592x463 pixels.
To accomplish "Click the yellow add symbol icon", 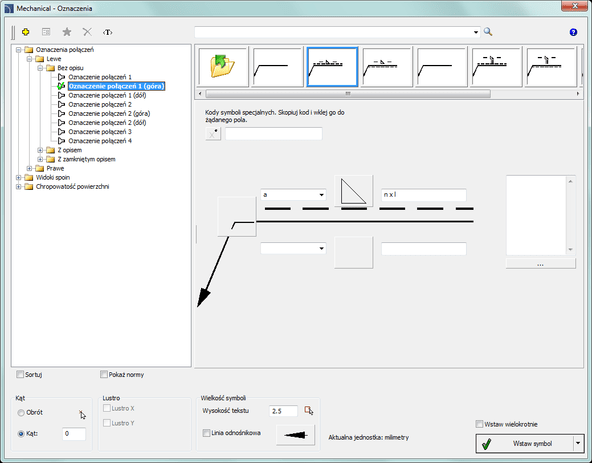I will click(x=26, y=32).
